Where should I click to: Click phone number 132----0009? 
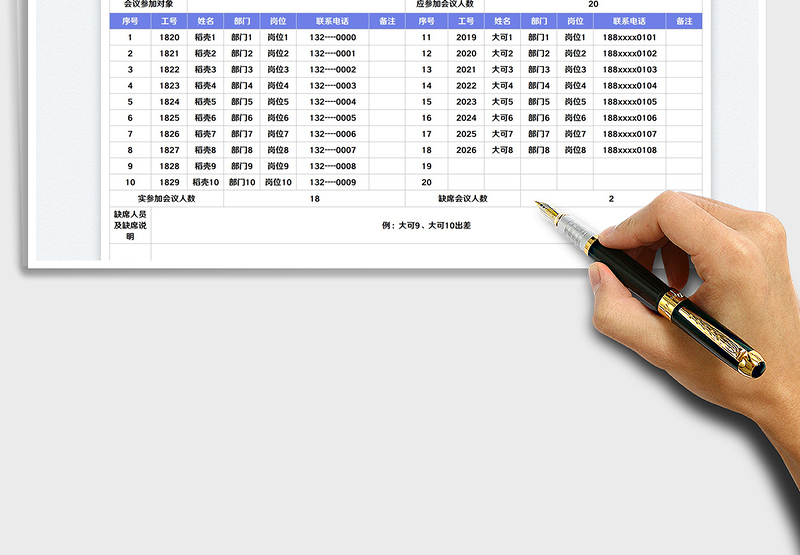332,182
